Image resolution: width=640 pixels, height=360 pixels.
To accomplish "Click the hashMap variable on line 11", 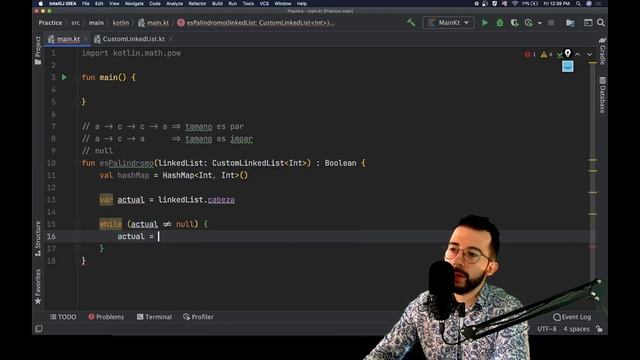I will (x=133, y=175).
